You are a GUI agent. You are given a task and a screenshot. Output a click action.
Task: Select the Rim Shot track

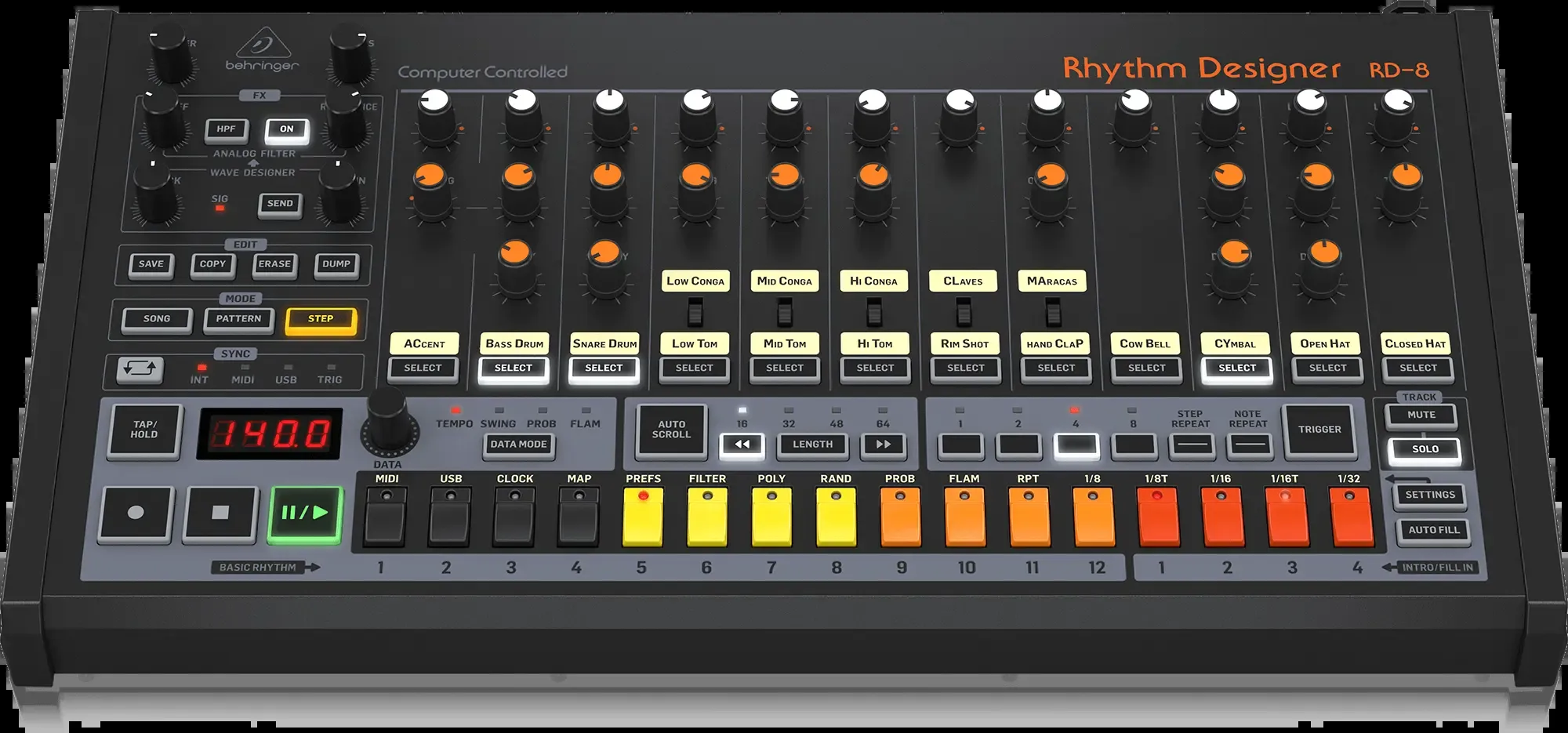(x=966, y=368)
